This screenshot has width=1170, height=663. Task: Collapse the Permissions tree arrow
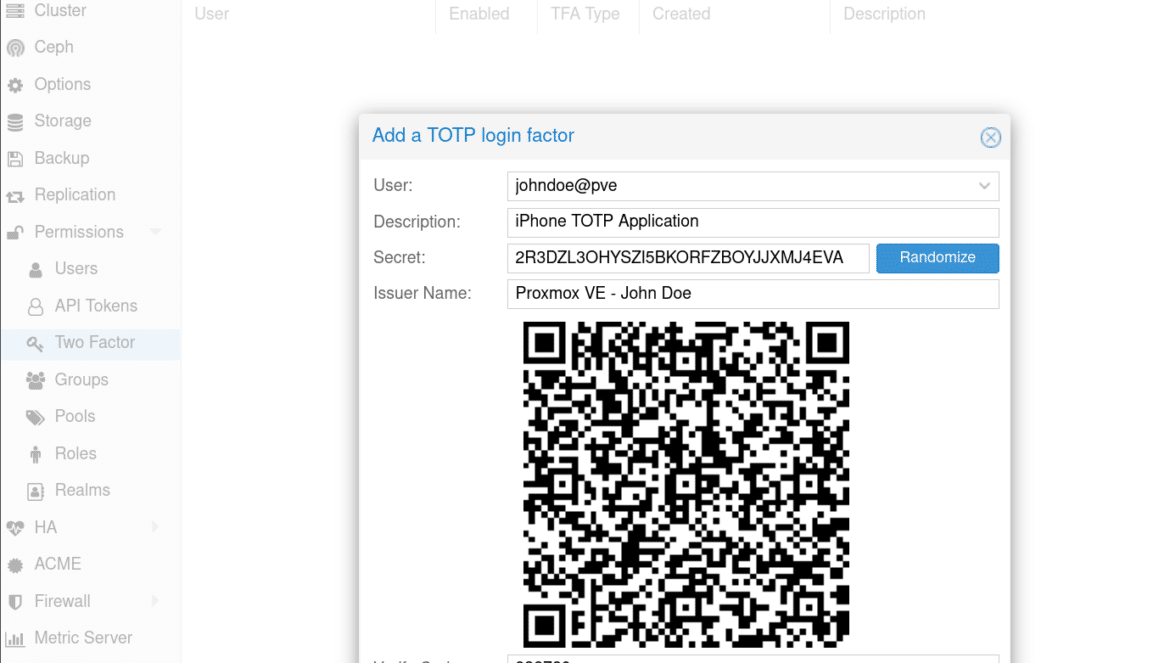click(155, 232)
